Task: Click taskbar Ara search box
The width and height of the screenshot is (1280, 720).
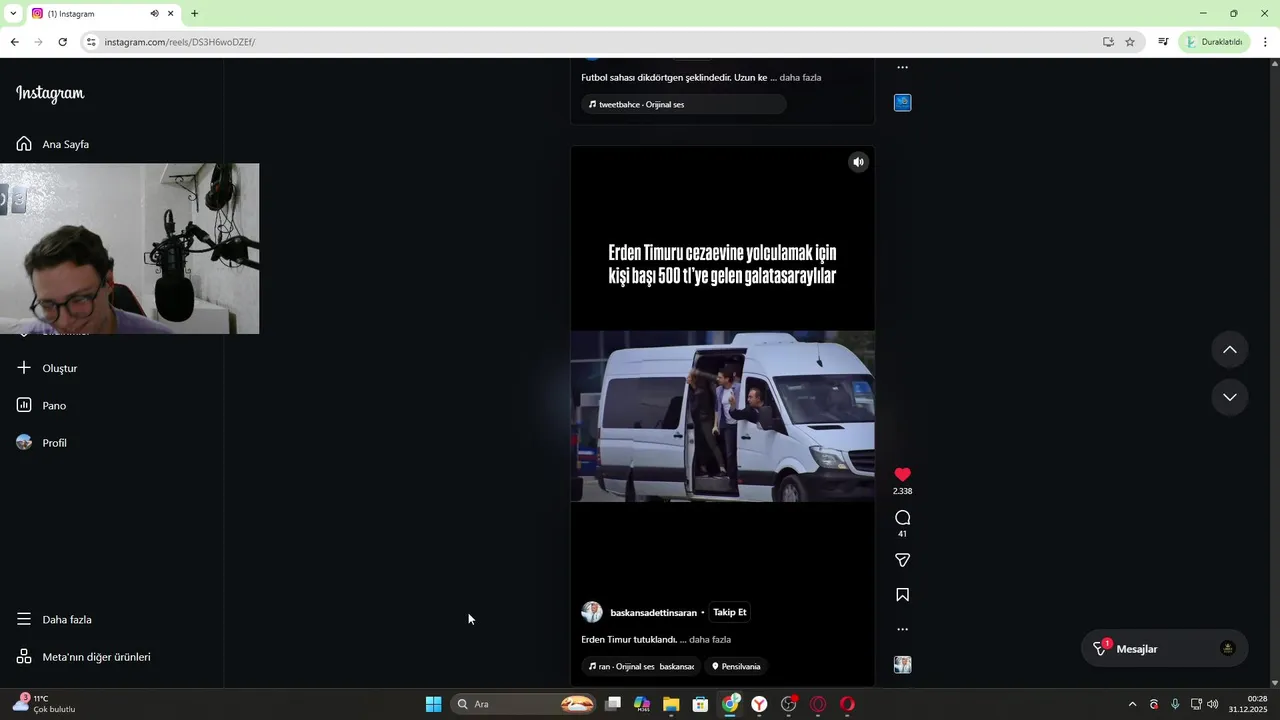Action: (523, 704)
